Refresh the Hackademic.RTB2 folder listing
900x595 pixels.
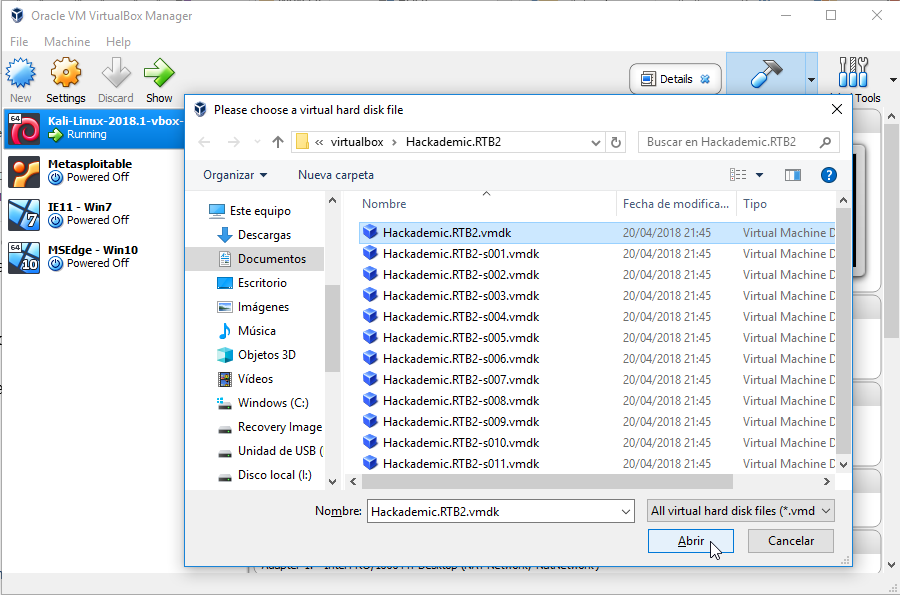pyautogui.click(x=616, y=142)
